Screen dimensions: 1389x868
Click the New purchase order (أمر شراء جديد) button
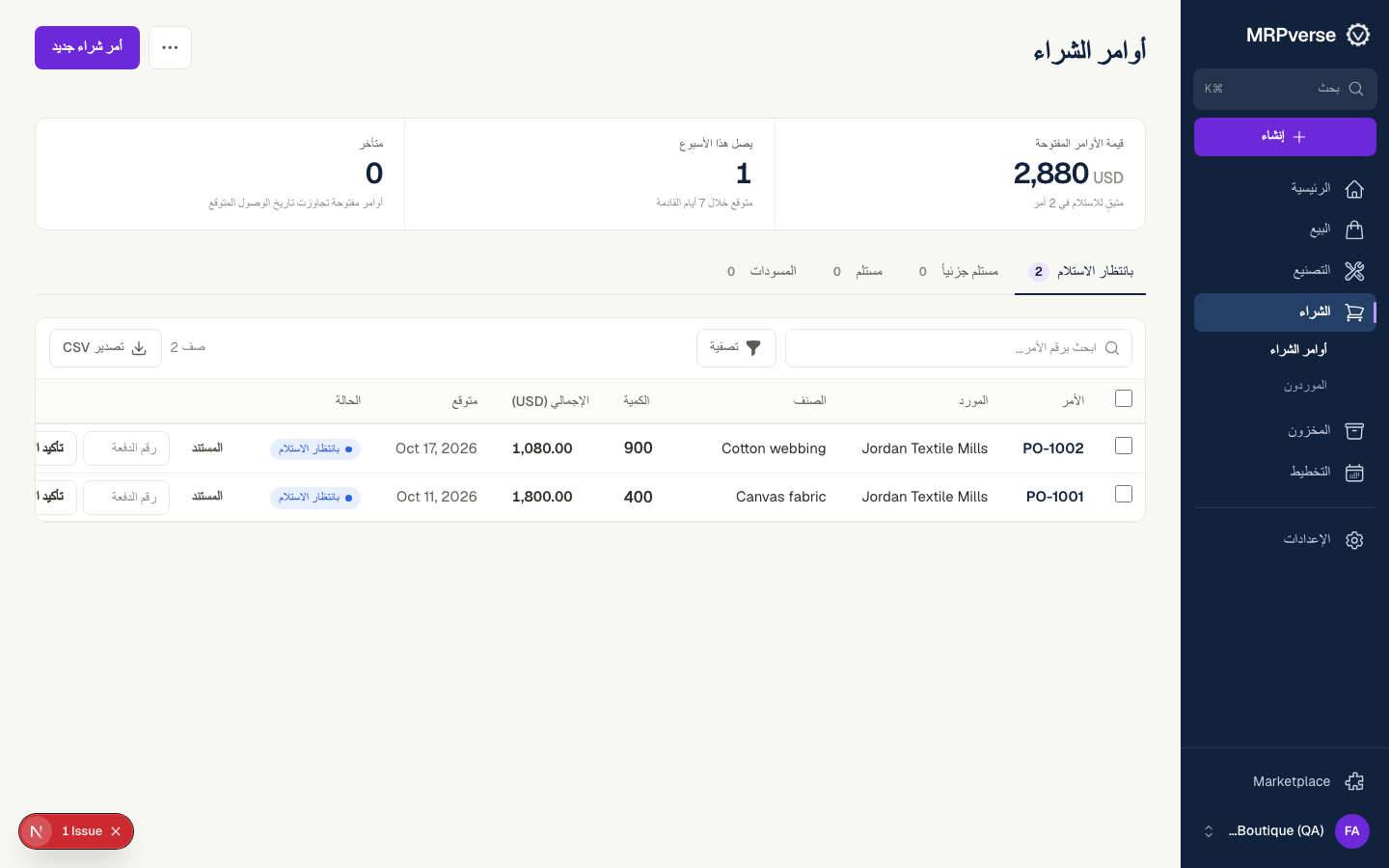(87, 47)
